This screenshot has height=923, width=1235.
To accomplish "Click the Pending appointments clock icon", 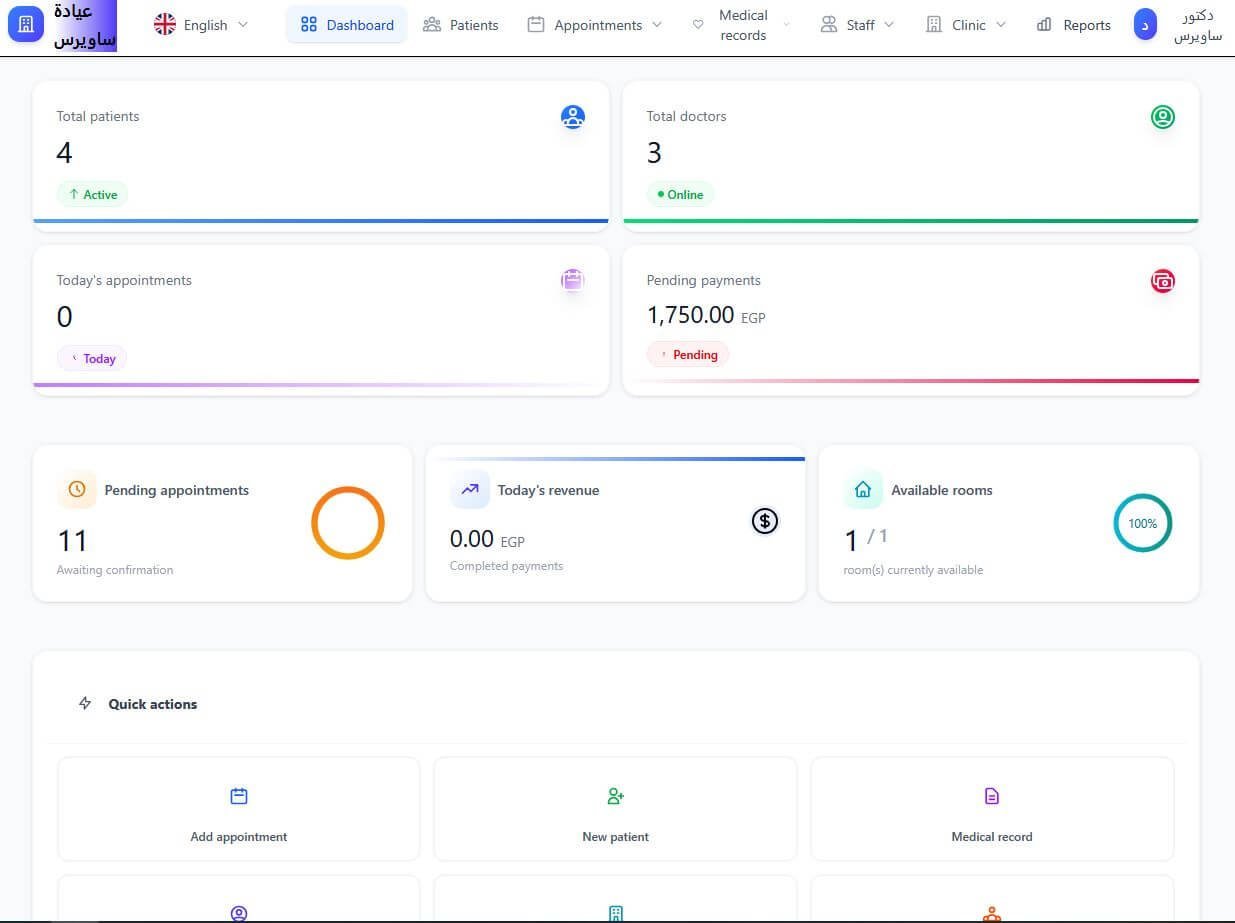I will point(77,490).
